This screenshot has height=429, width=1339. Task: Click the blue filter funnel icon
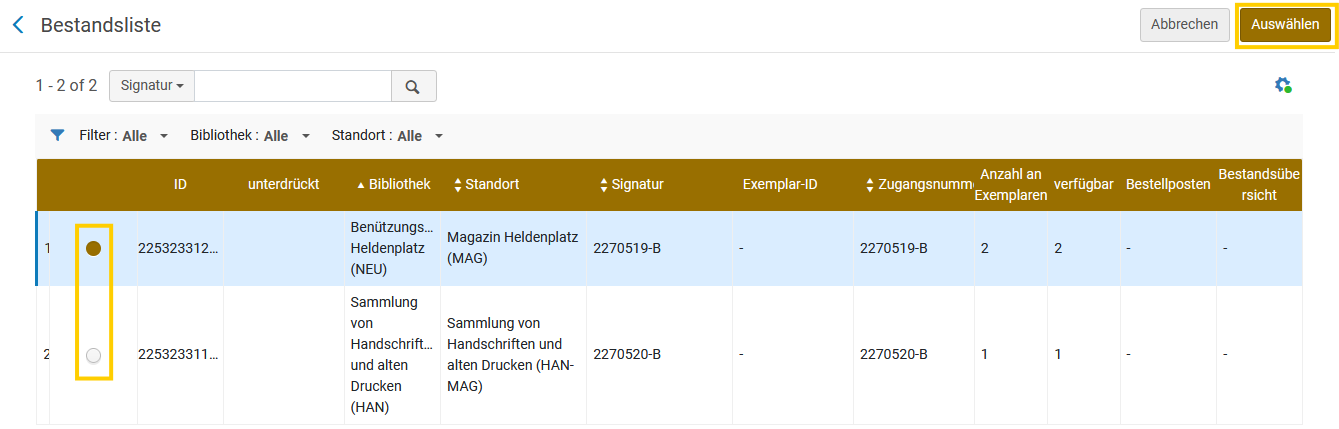click(x=58, y=135)
